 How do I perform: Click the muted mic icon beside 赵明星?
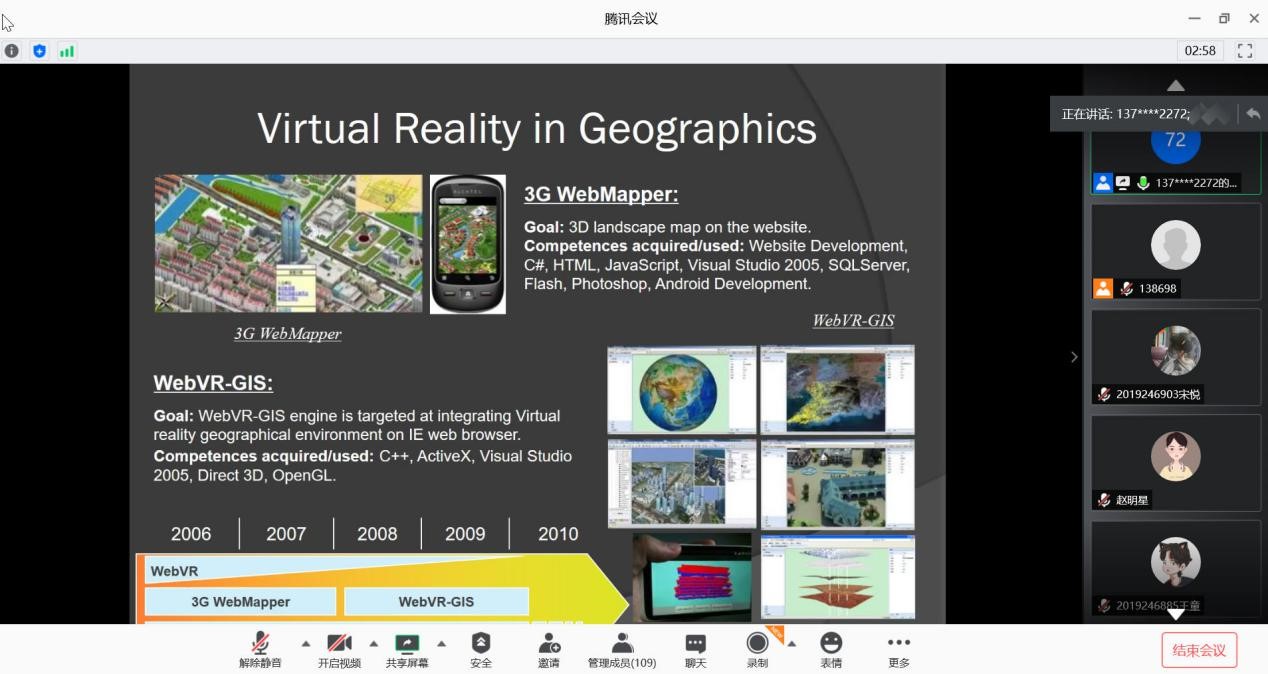1104,500
